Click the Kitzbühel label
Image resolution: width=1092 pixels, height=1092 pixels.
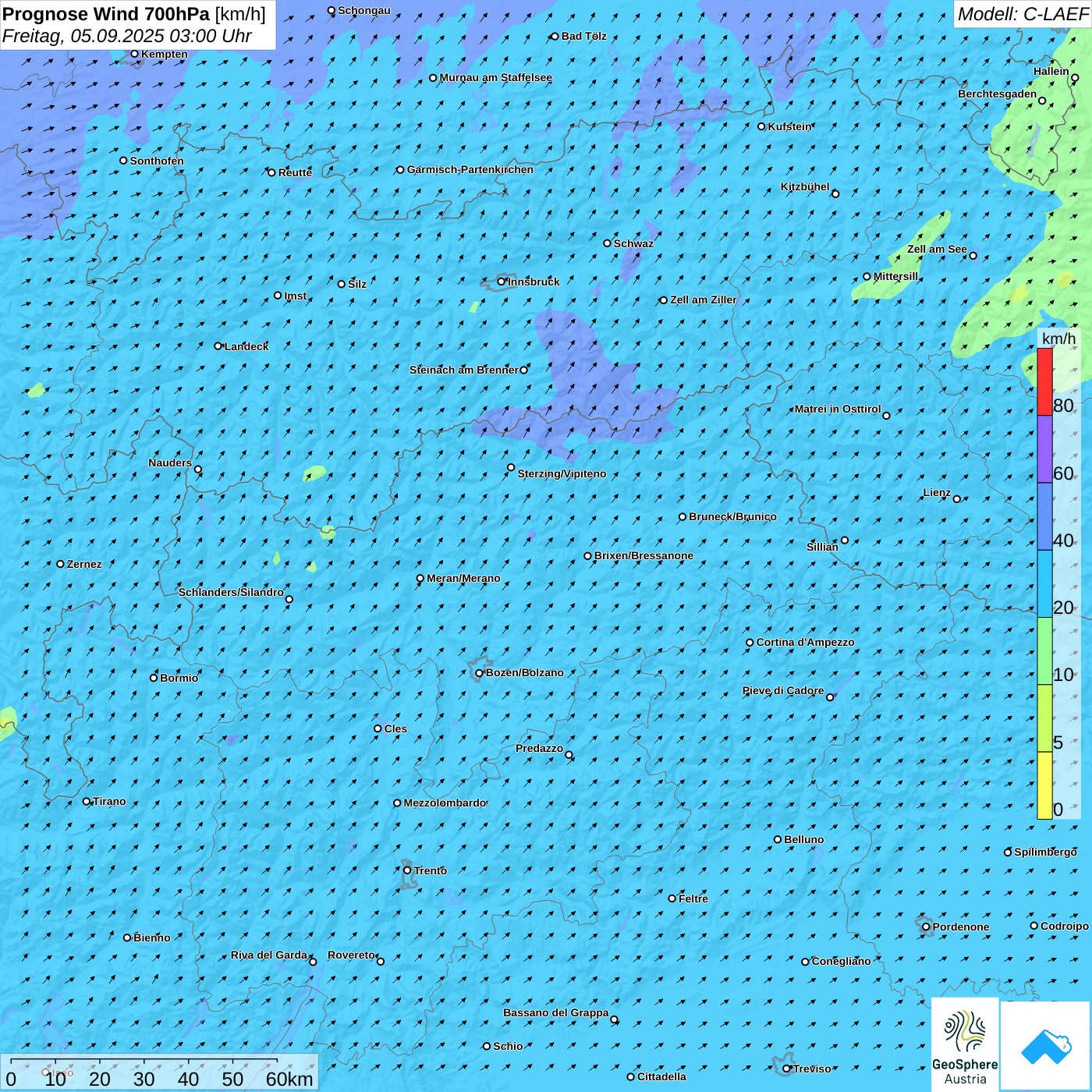805,186
